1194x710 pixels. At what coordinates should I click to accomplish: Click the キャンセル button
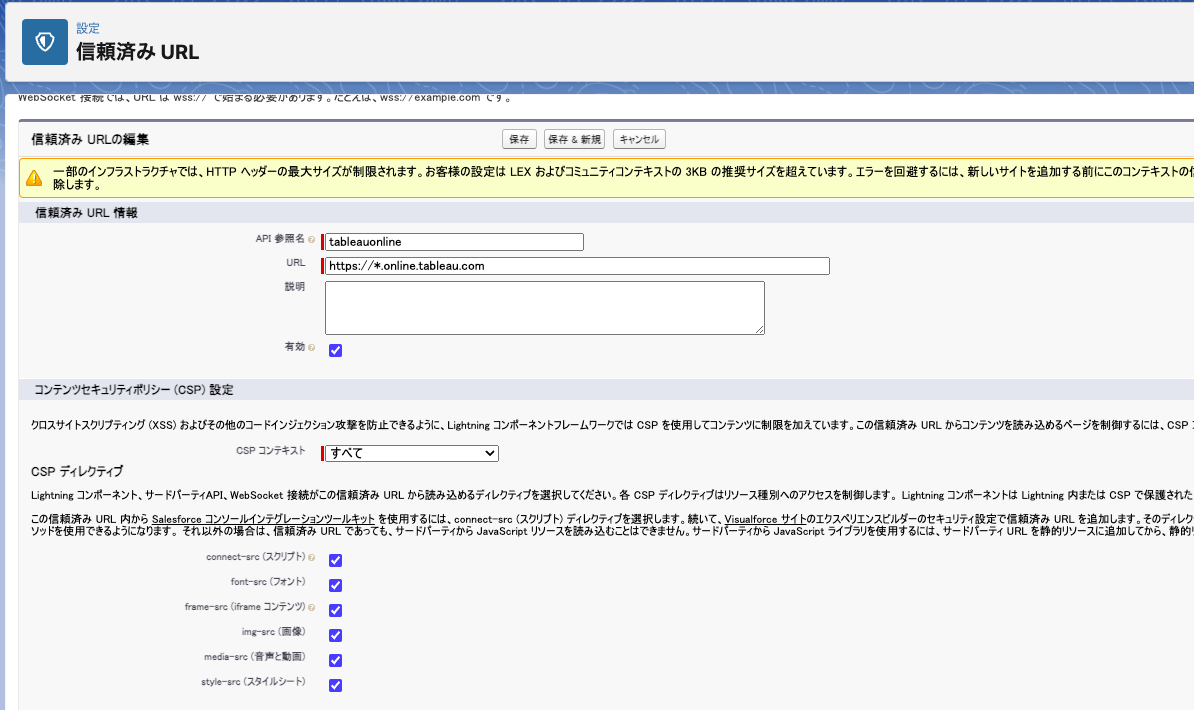pos(639,139)
